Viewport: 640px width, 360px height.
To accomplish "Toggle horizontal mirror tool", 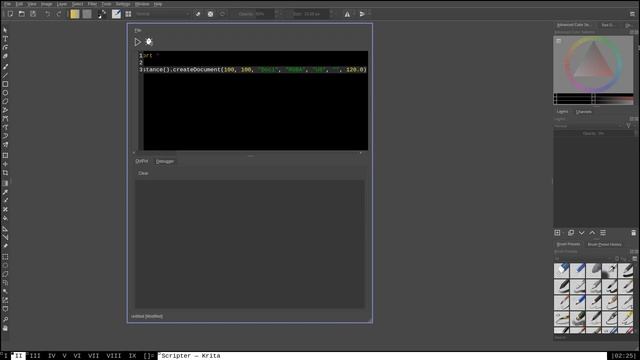I will point(347,14).
